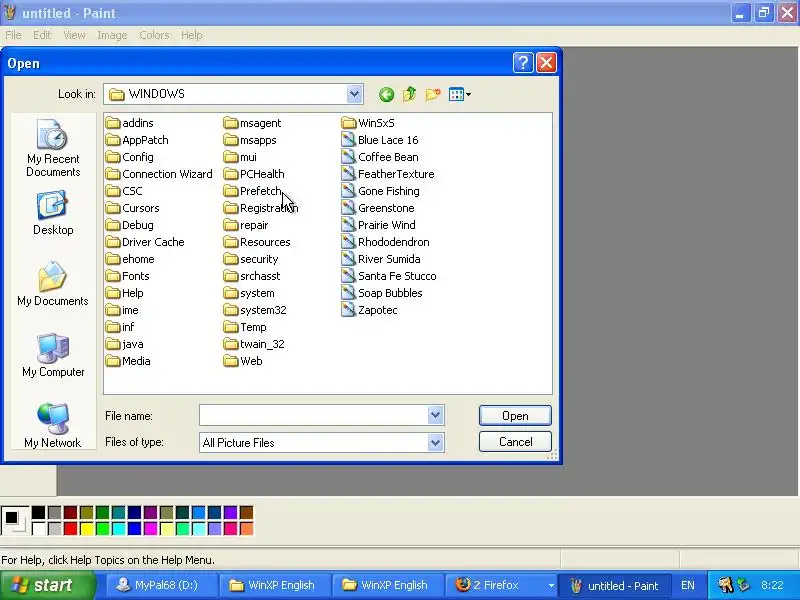The width and height of the screenshot is (800, 600).
Task: Create a new folder in WINDOWS
Action: point(433,94)
